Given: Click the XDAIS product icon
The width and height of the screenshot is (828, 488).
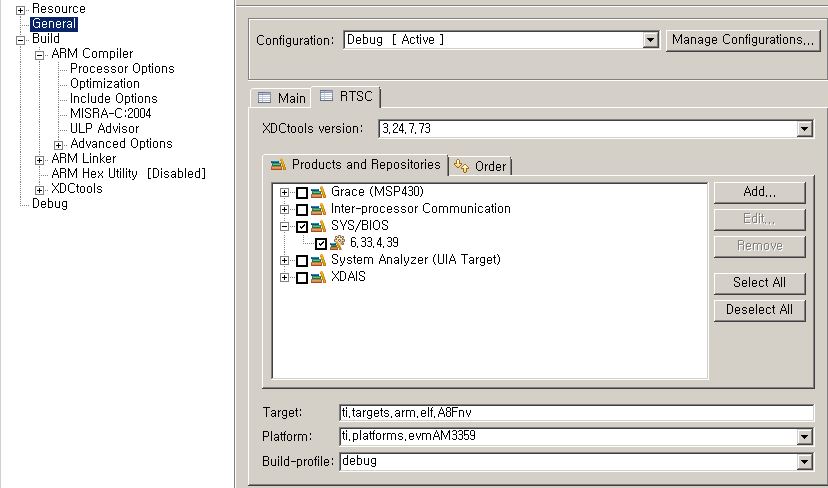Looking at the screenshot, I should [318, 277].
